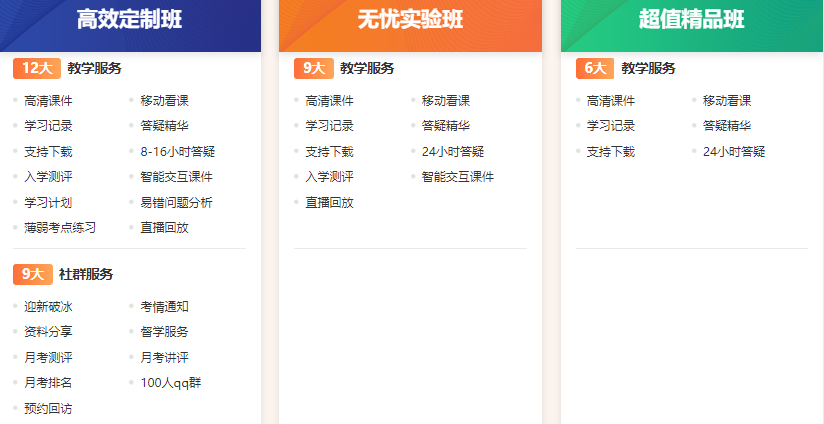Screen dimensions: 824x424
Task: Click the 迎新破冰 community service
Action: [x=48, y=307]
